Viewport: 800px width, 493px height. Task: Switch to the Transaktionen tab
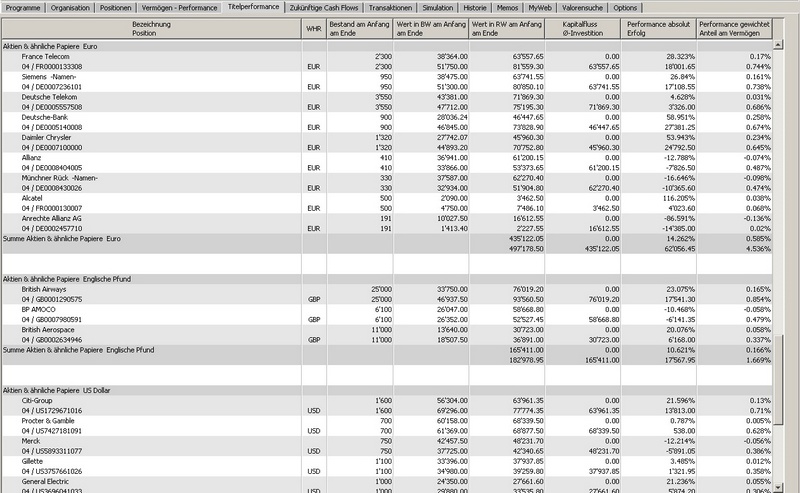(390, 8)
